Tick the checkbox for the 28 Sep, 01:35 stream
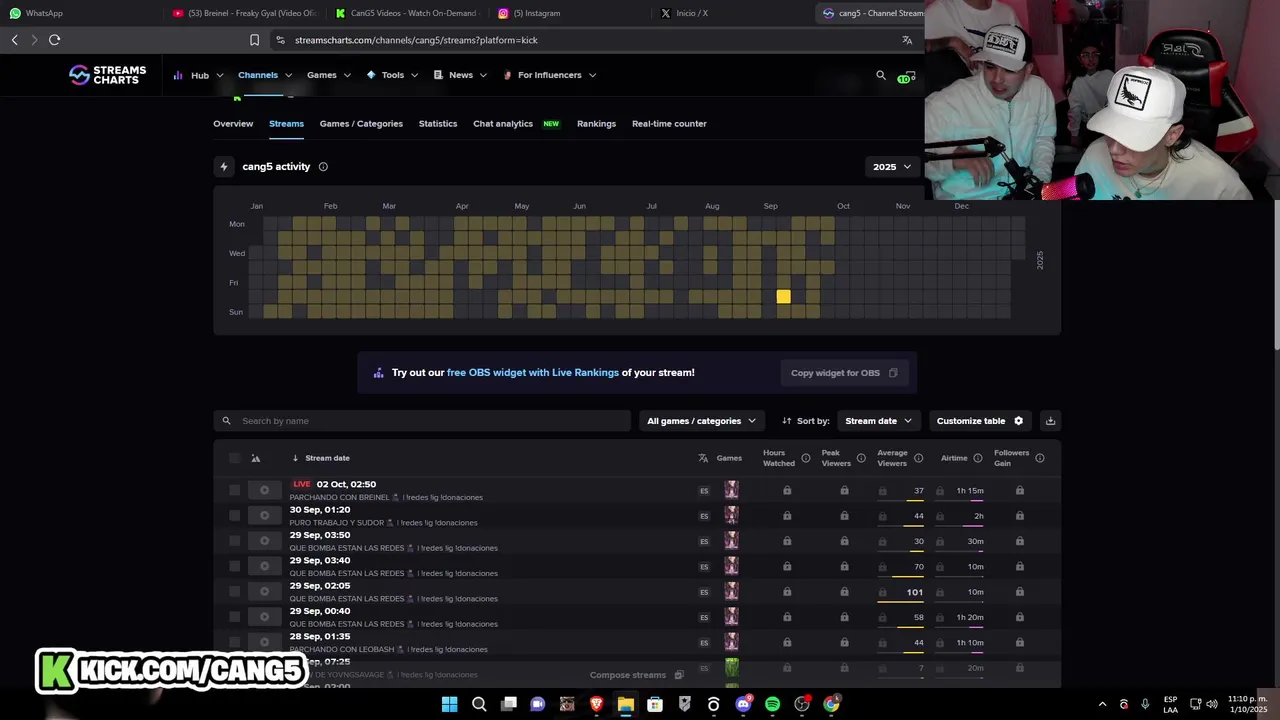 point(234,642)
